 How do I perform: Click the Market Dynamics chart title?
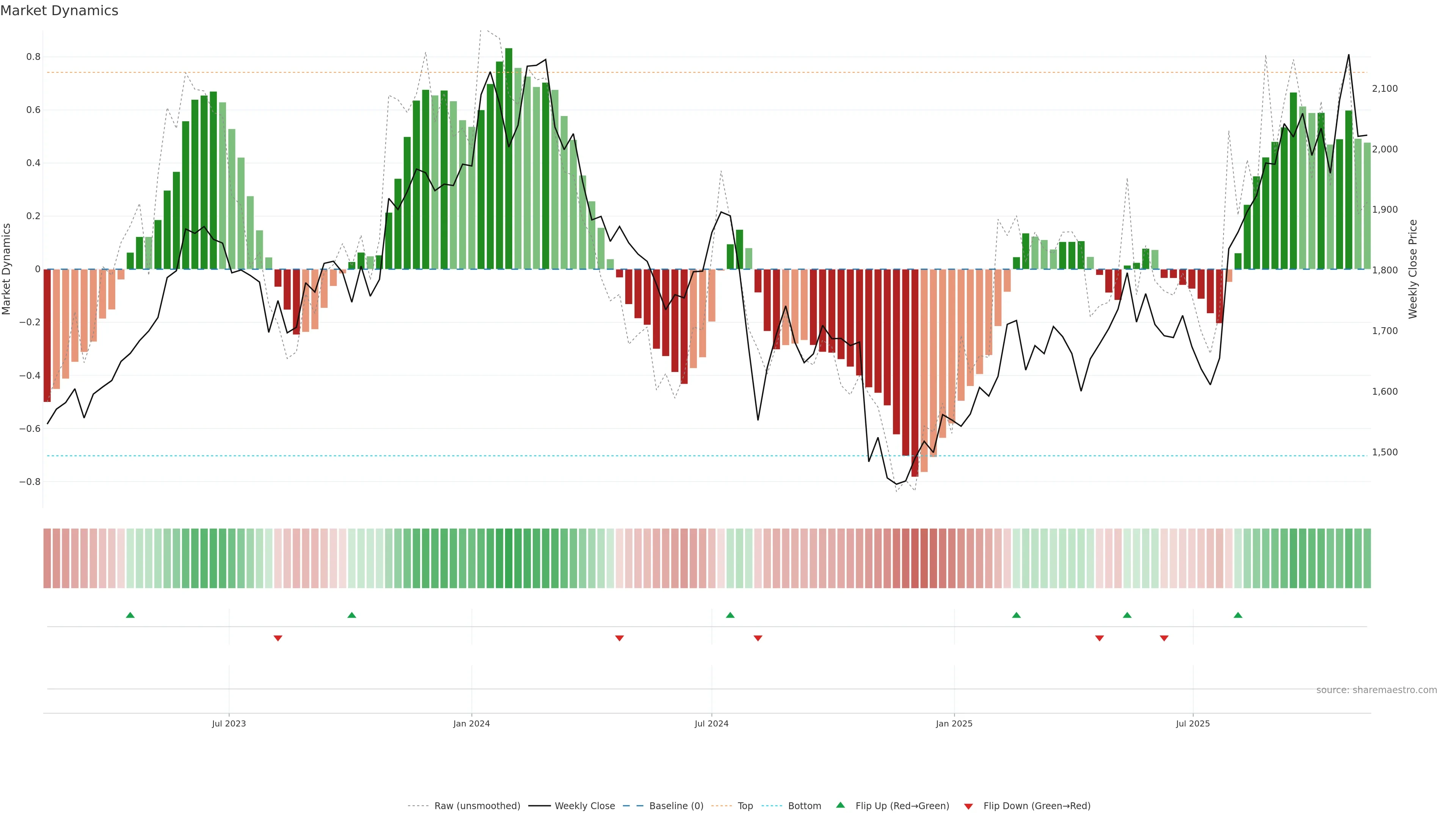[60, 11]
